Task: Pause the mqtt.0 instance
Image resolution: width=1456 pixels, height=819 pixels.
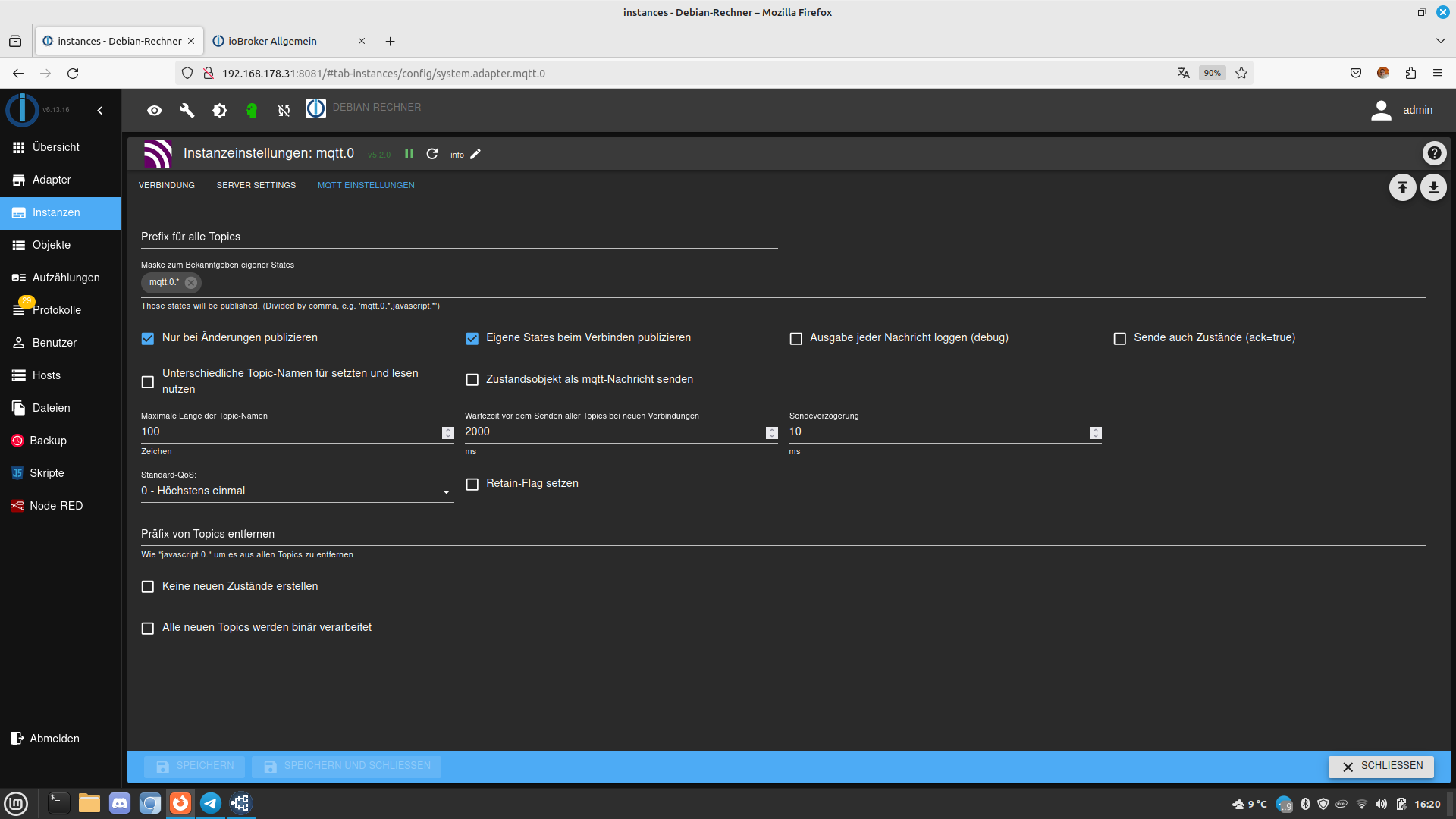Action: [x=409, y=154]
